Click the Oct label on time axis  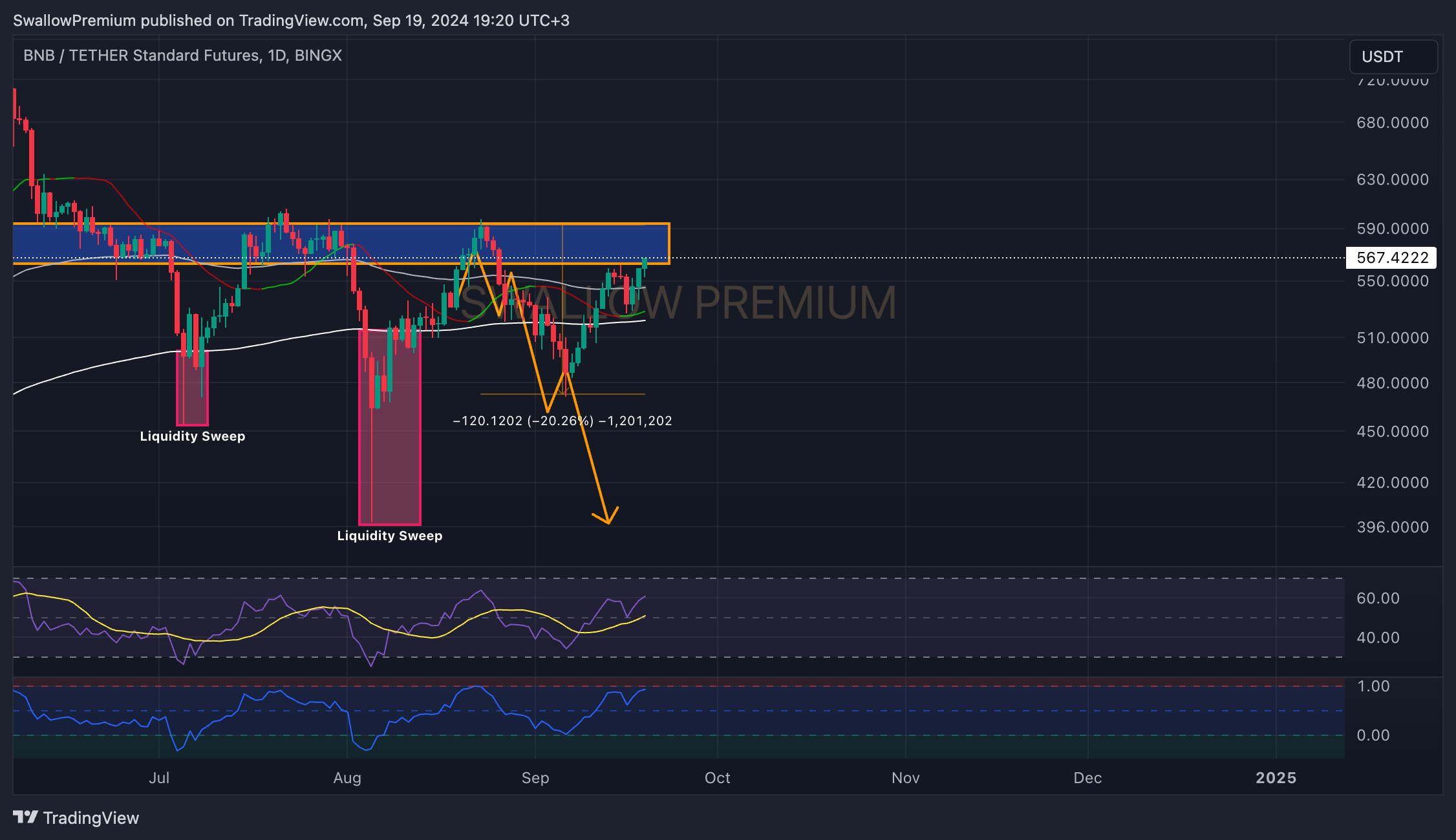(718, 778)
